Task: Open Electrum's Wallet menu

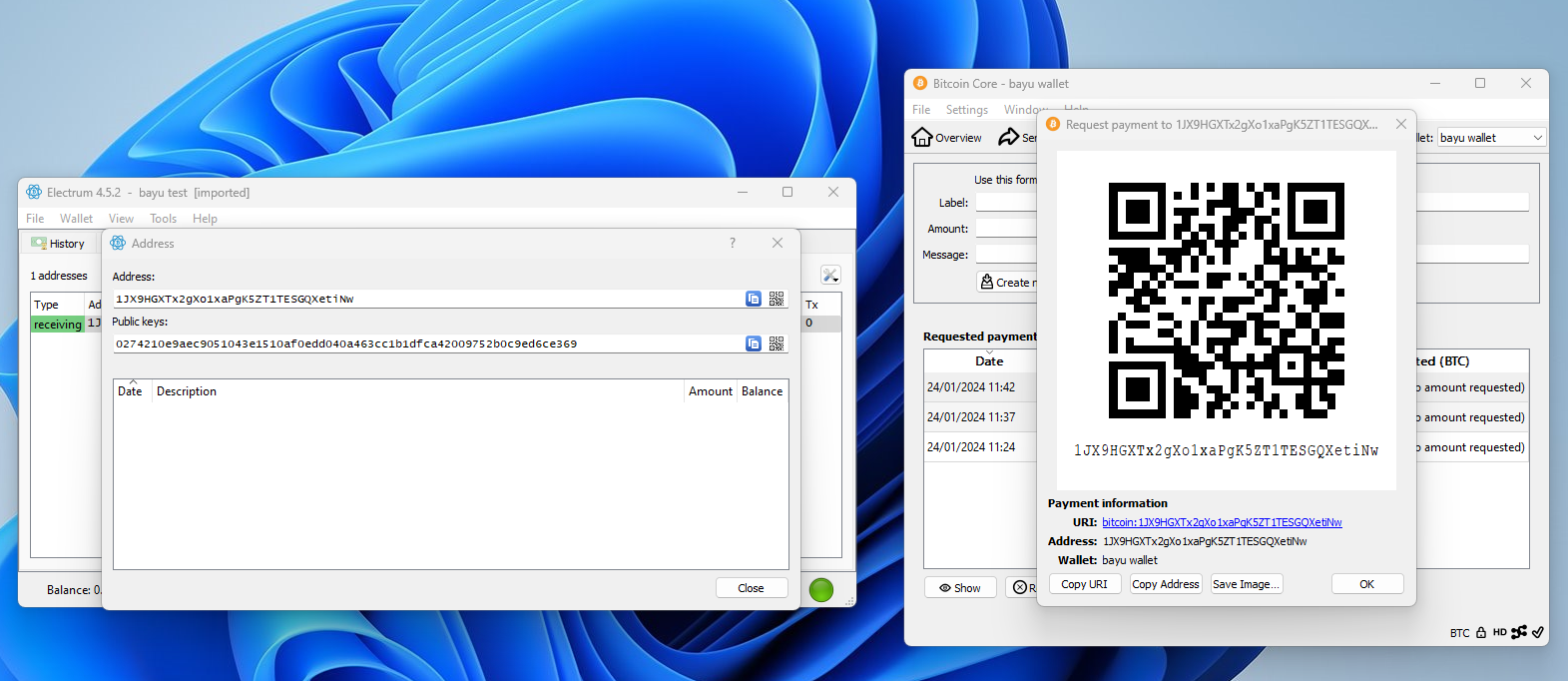Action: (x=76, y=219)
